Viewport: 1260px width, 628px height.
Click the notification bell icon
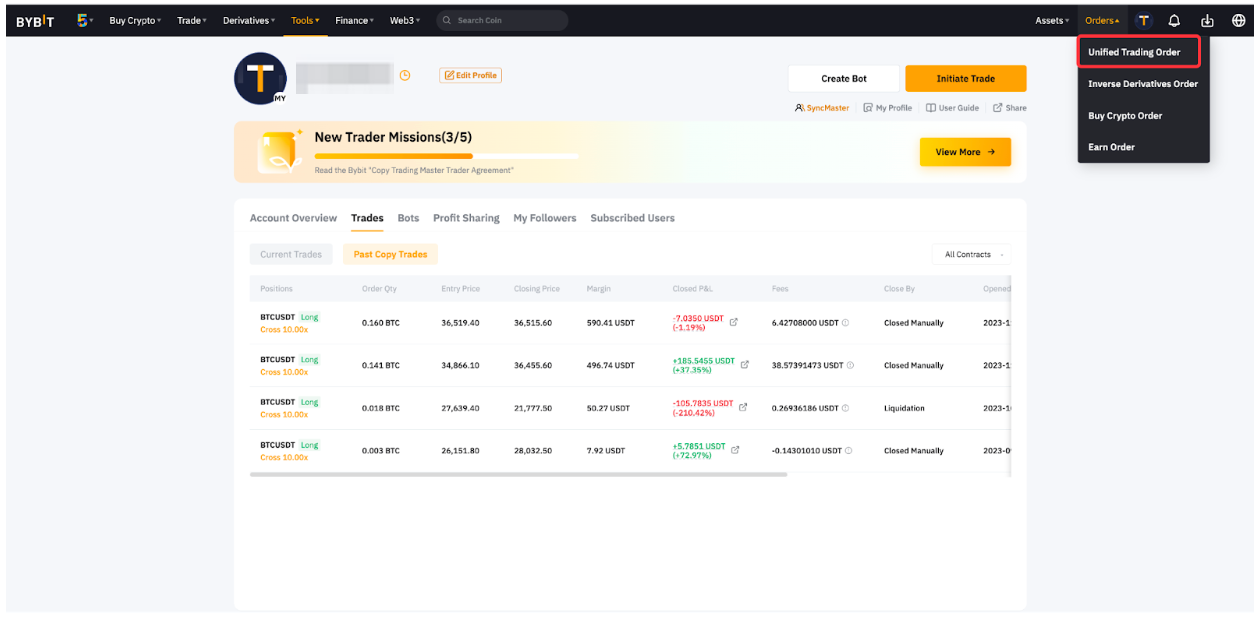click(x=1175, y=21)
